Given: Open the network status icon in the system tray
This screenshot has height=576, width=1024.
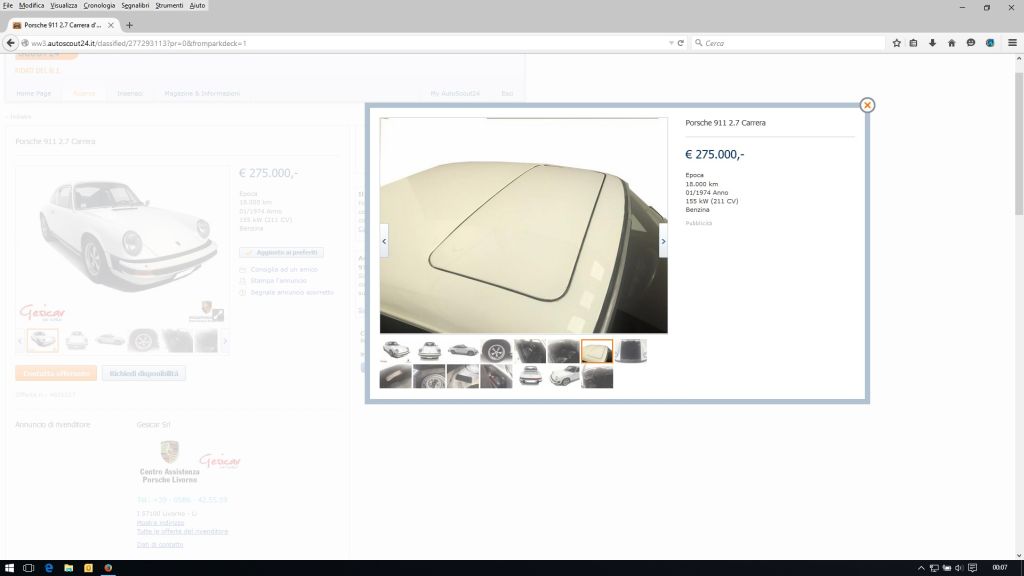Looking at the screenshot, I should click(934, 568).
